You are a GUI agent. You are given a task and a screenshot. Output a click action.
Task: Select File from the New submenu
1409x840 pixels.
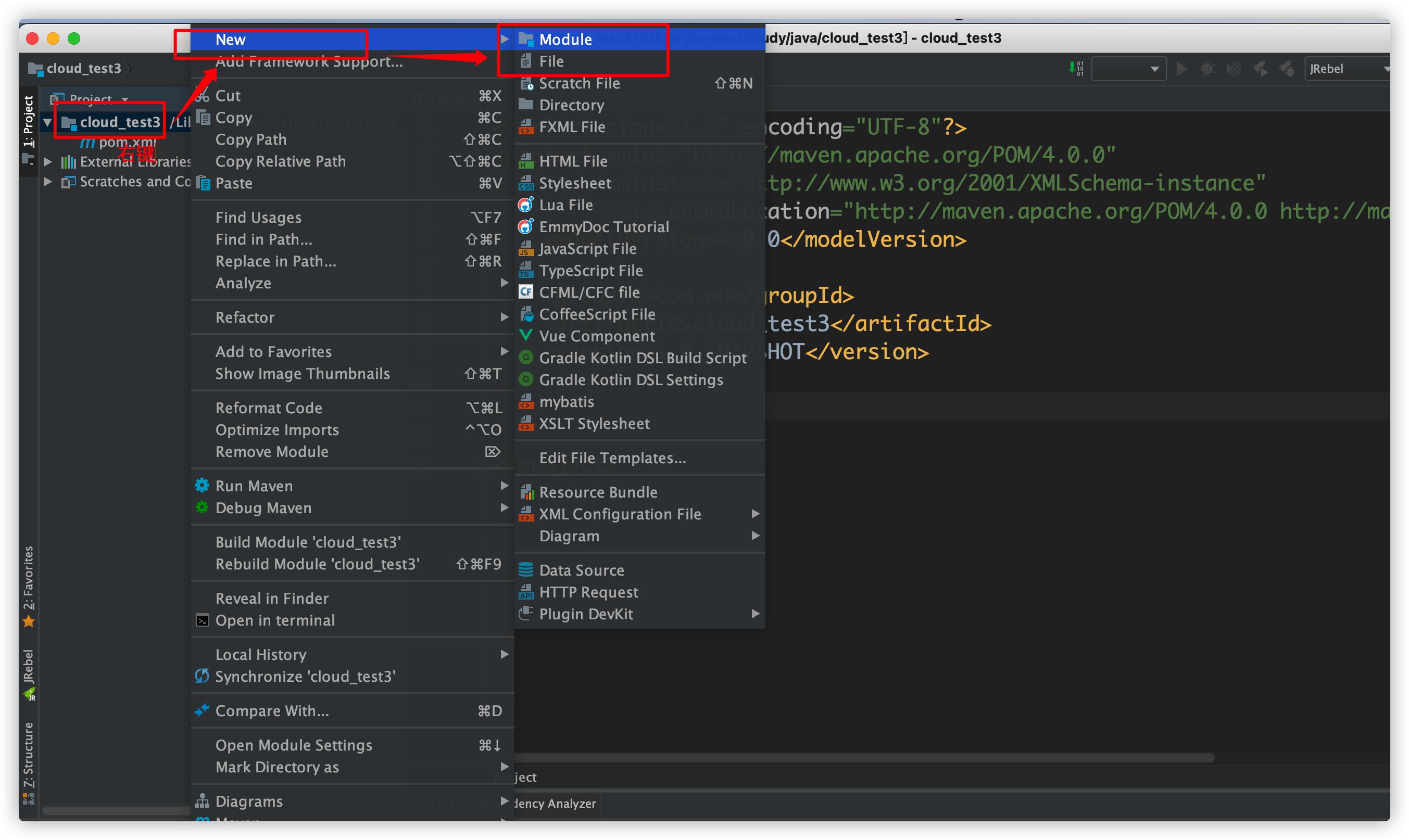click(x=640, y=61)
